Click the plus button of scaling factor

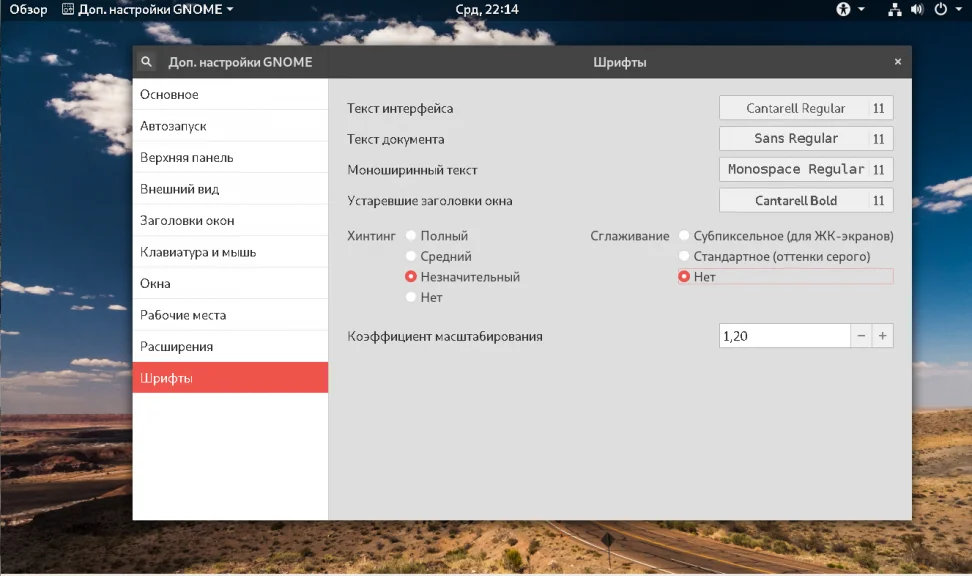[x=883, y=336]
